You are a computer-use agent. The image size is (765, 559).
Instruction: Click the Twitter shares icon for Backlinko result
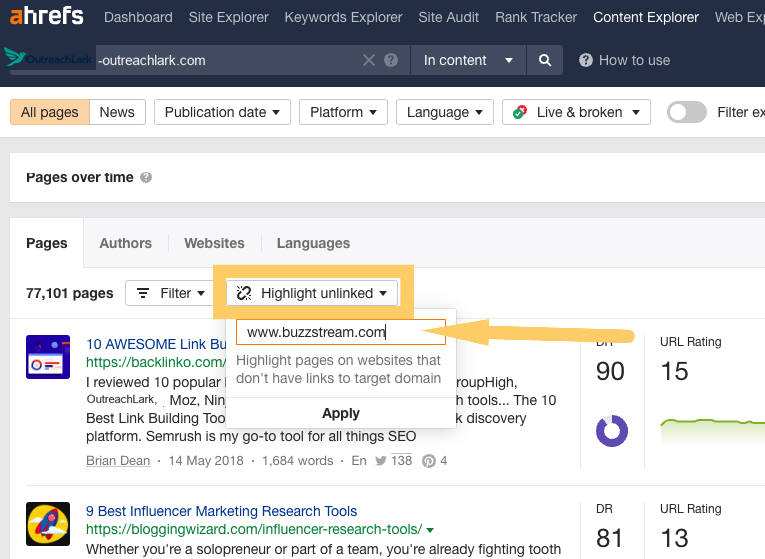(381, 460)
